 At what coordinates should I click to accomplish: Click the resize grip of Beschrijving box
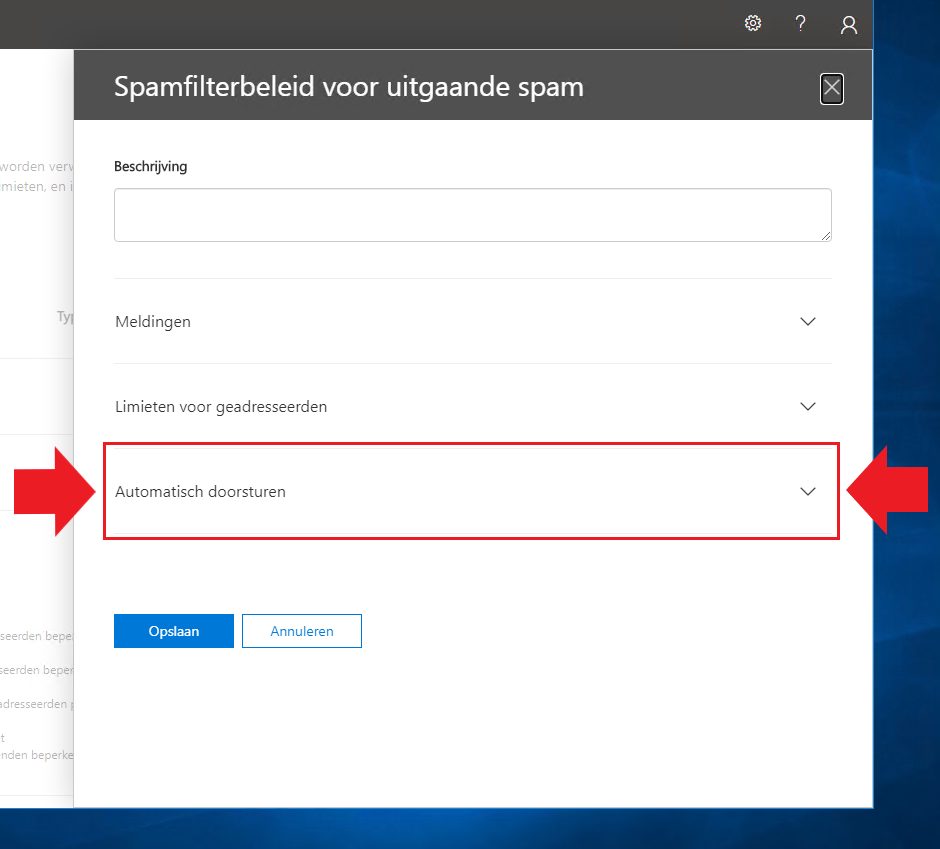[826, 236]
